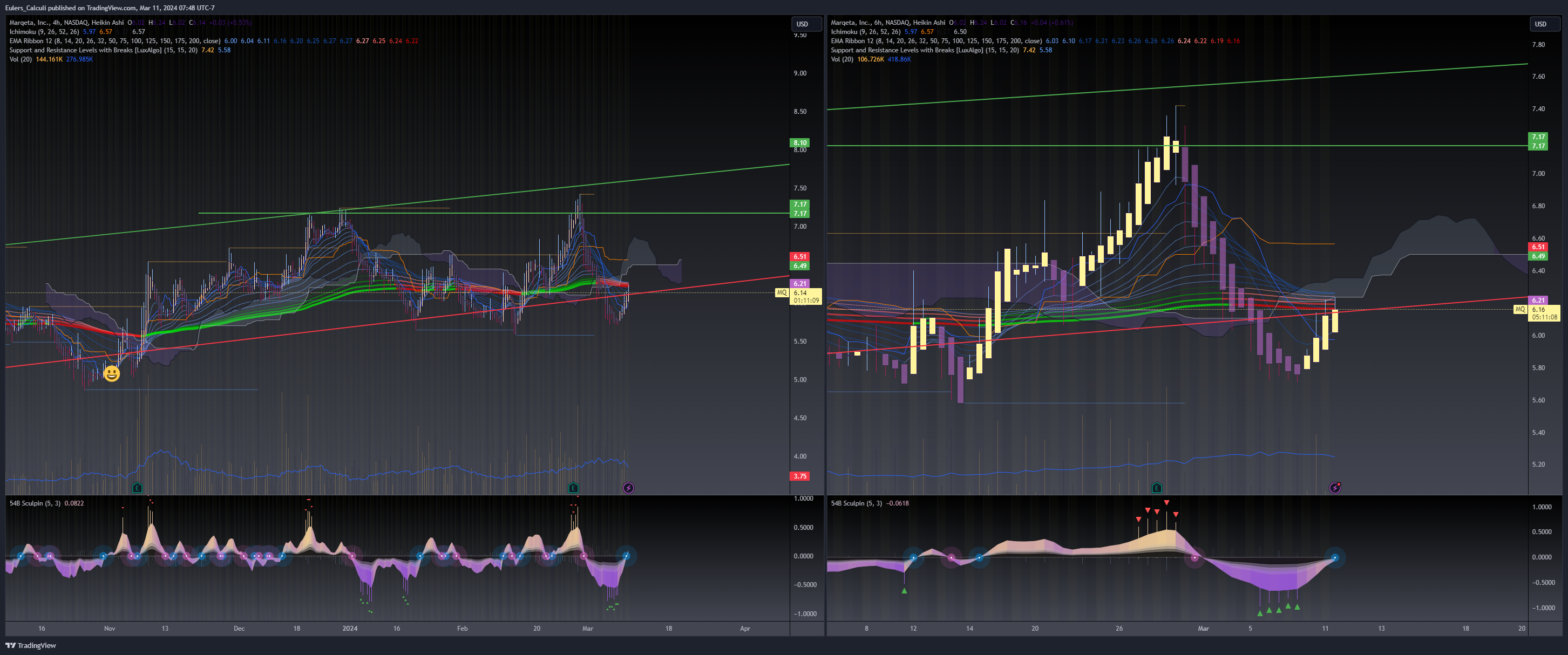
Task: Click the 26 date label on 6h time axis
Action: 1119,628
